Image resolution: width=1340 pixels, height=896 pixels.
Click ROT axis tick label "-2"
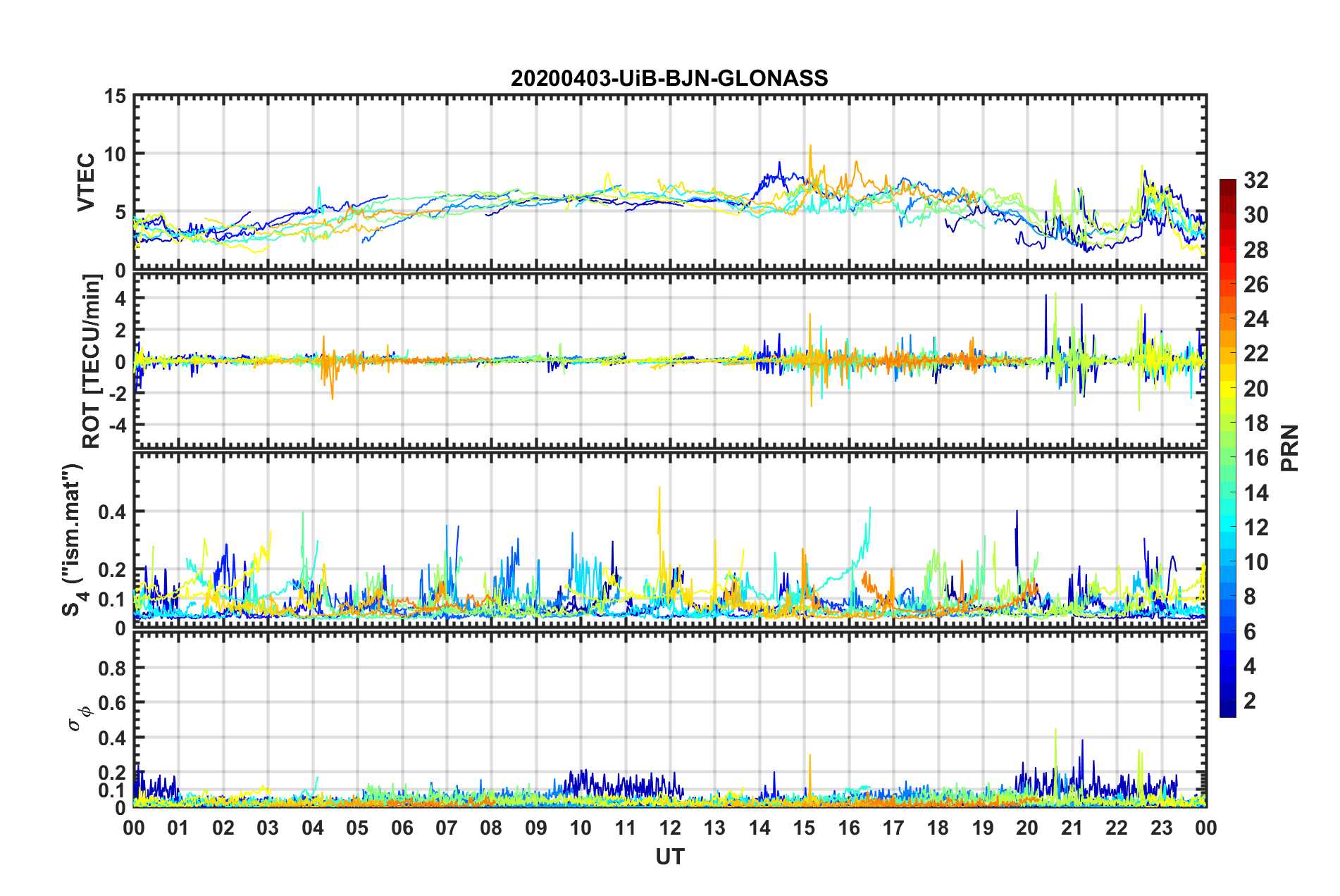(x=118, y=394)
